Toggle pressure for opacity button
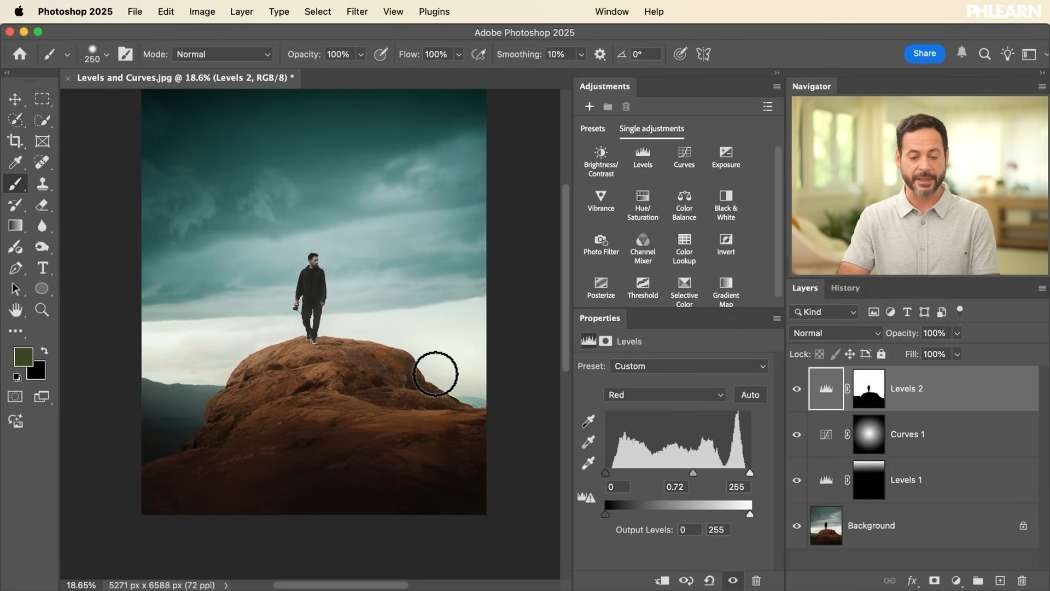This screenshot has height=591, width=1050. click(x=380, y=54)
